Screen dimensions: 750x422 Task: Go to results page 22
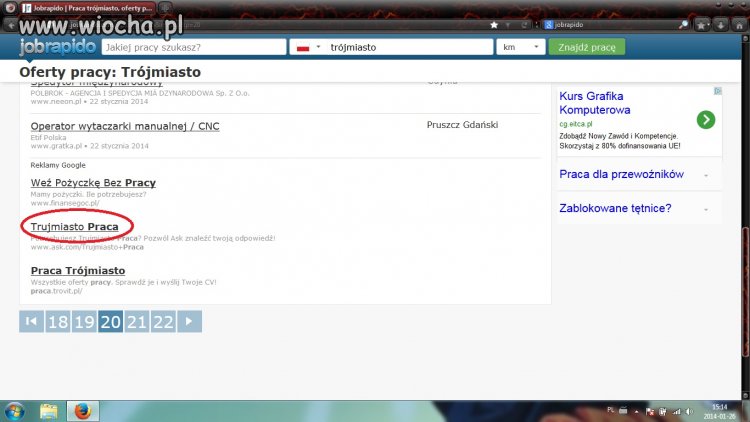(163, 322)
